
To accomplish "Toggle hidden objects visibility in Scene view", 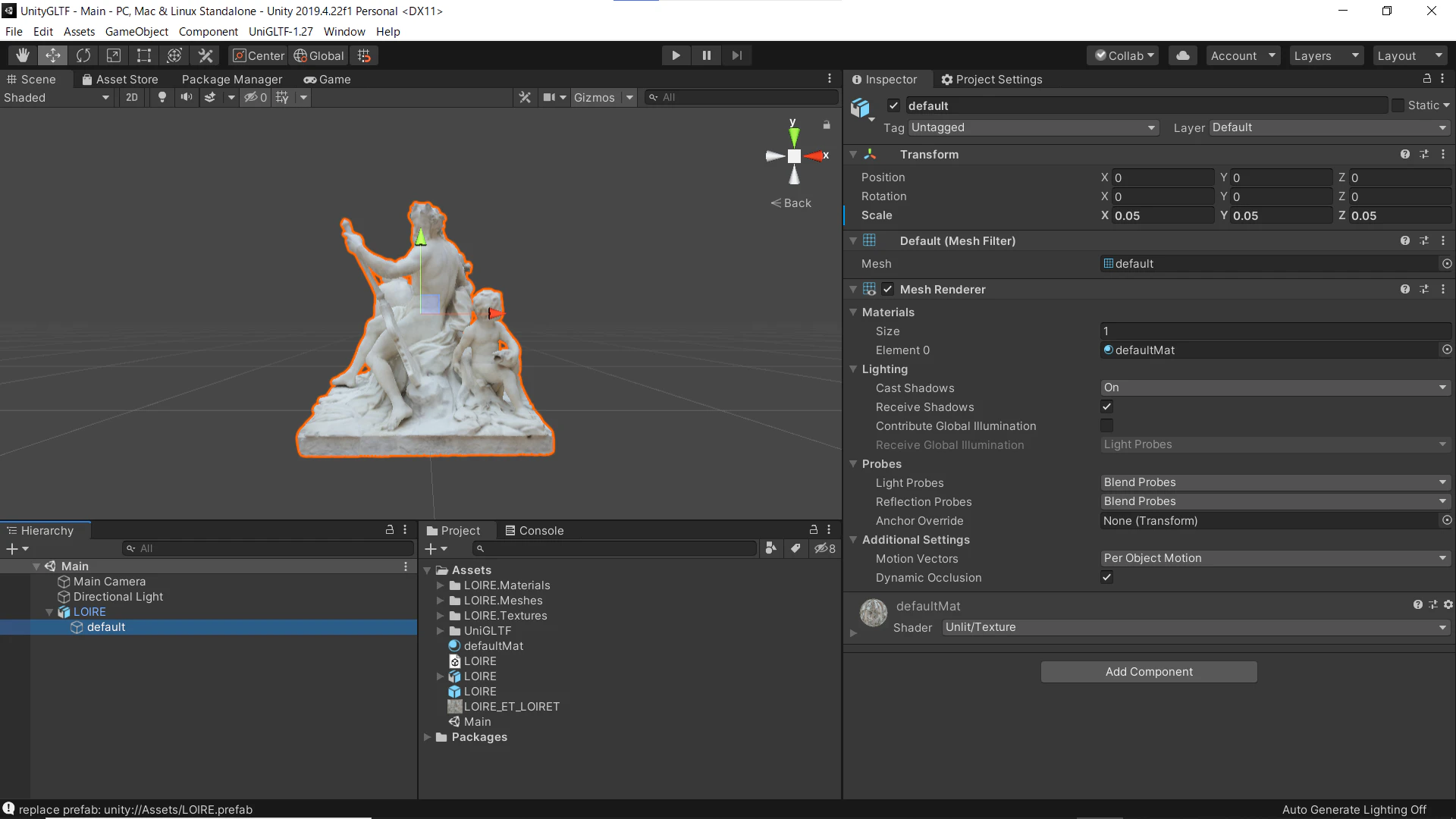I will click(x=256, y=97).
